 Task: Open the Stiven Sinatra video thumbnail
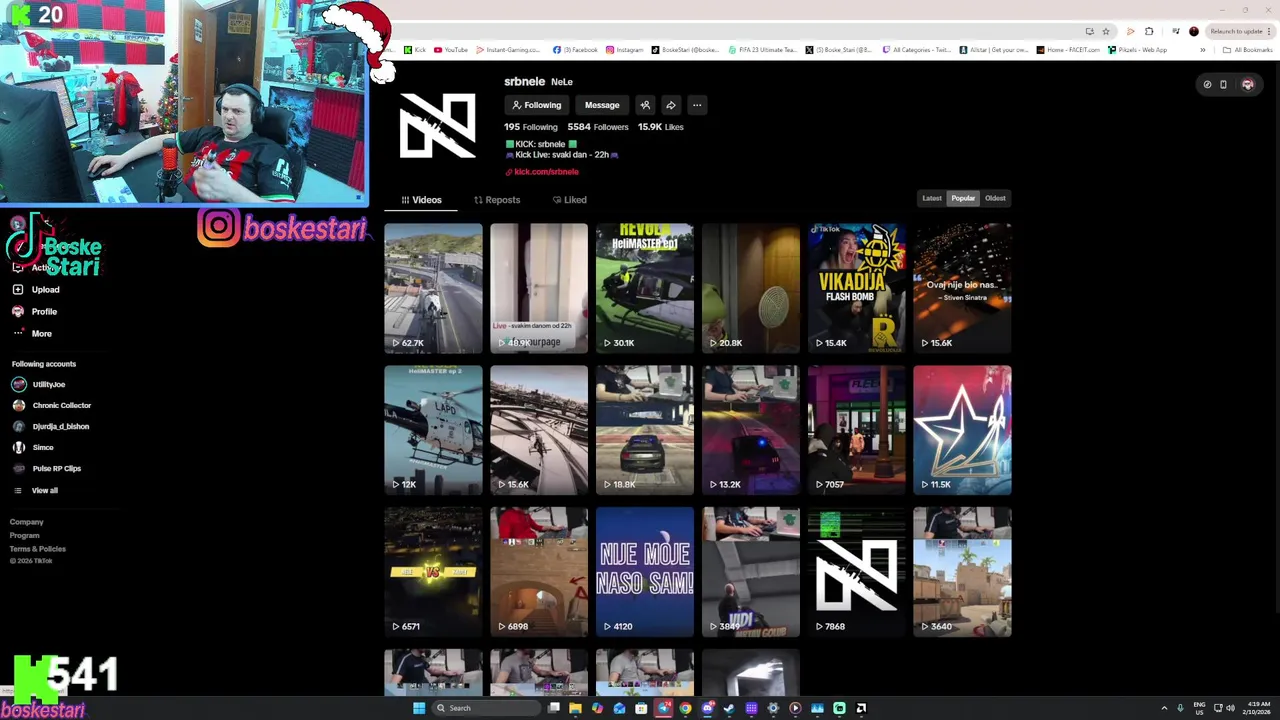[962, 288]
